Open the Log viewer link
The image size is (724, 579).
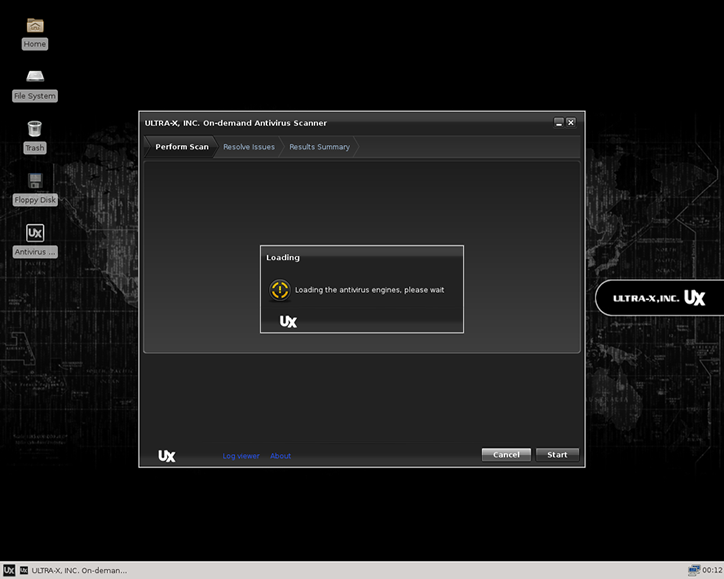(x=241, y=456)
